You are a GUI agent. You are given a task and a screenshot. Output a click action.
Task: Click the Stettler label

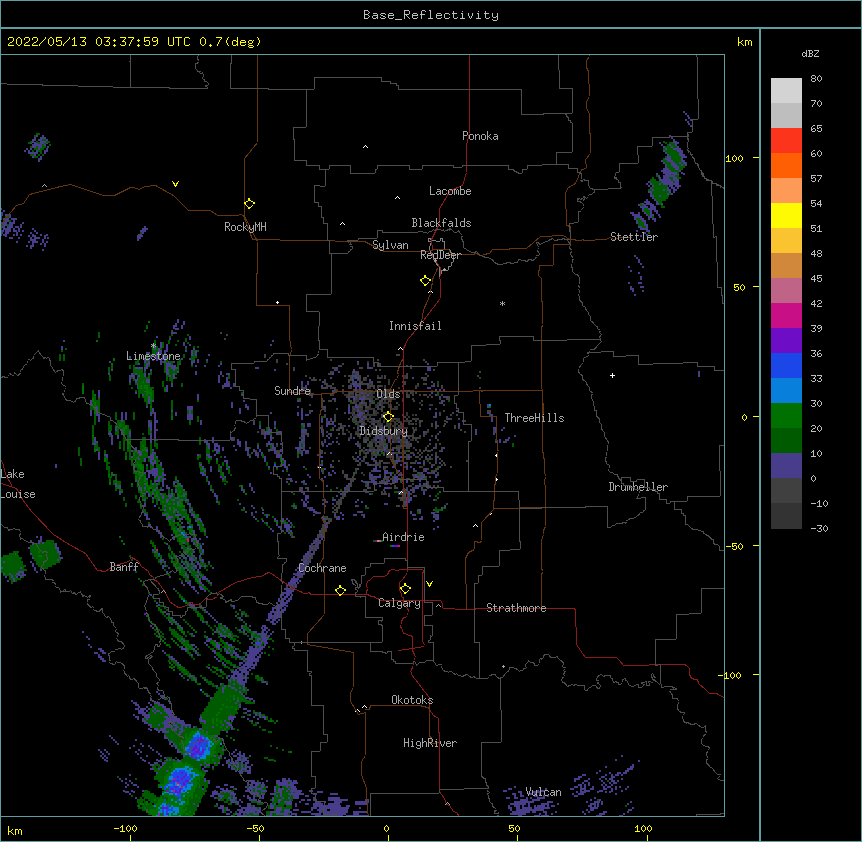point(633,237)
